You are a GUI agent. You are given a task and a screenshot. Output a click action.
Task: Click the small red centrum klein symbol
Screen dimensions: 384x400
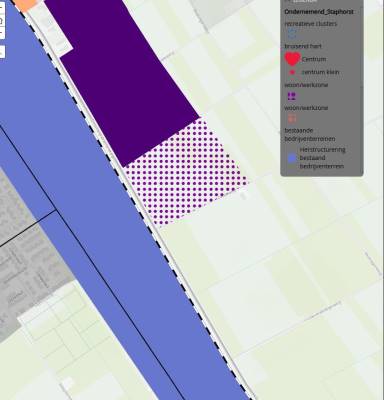(x=292, y=72)
